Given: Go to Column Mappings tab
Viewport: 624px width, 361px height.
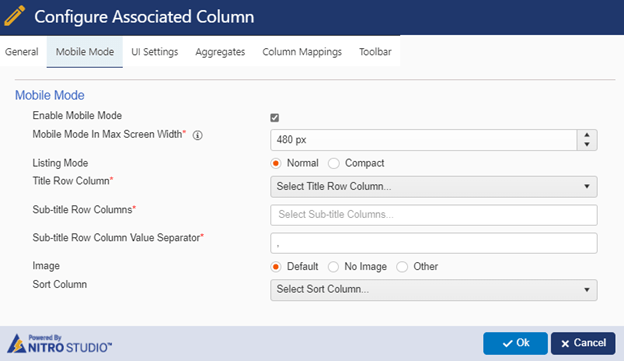Looking at the screenshot, I should tap(302, 52).
